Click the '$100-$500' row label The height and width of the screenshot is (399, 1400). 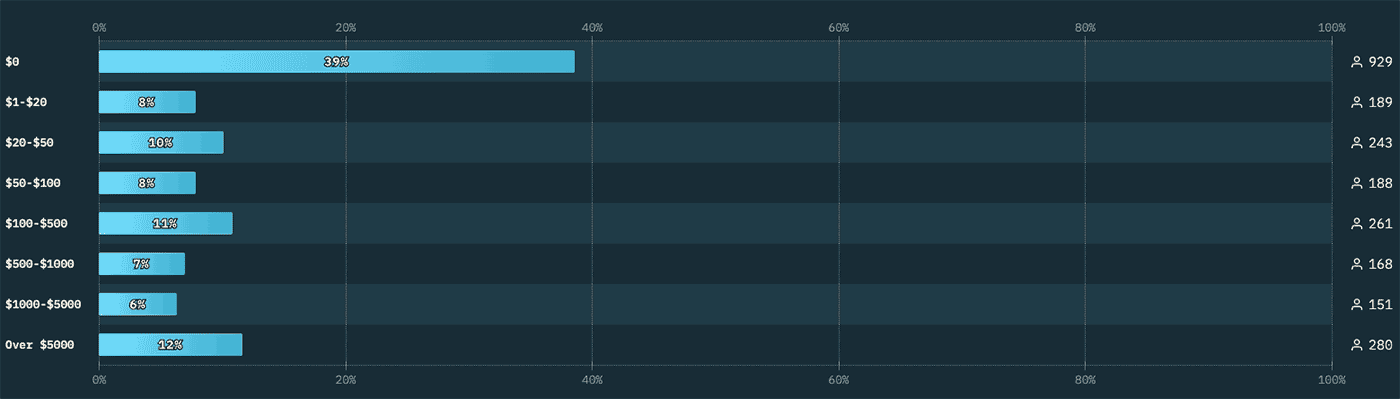click(36, 223)
